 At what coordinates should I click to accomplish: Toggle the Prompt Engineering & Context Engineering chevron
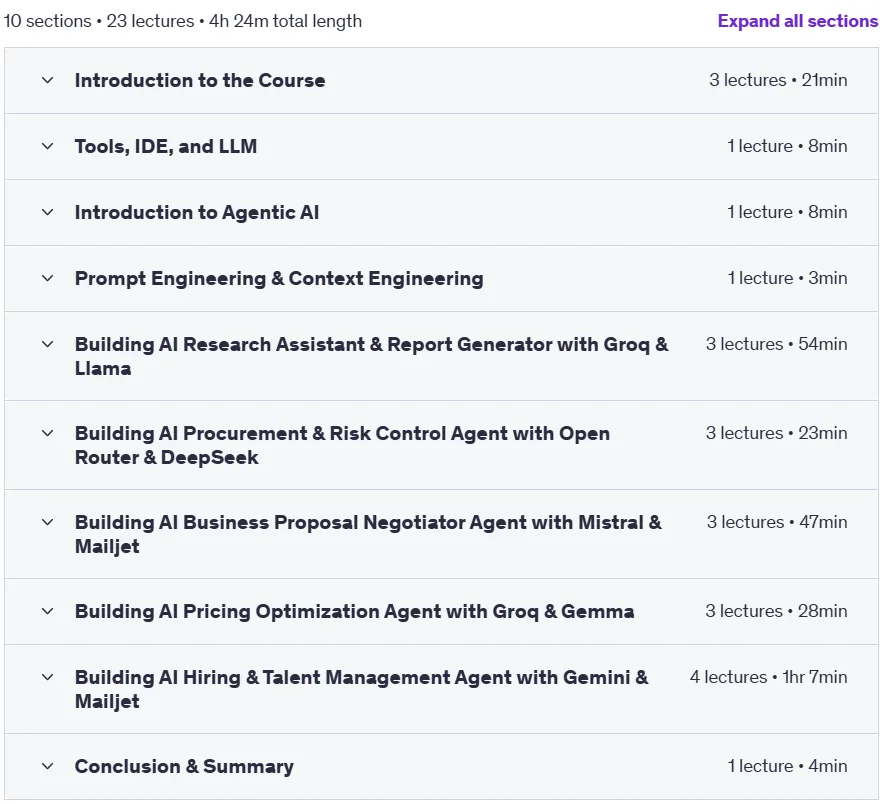tap(48, 278)
